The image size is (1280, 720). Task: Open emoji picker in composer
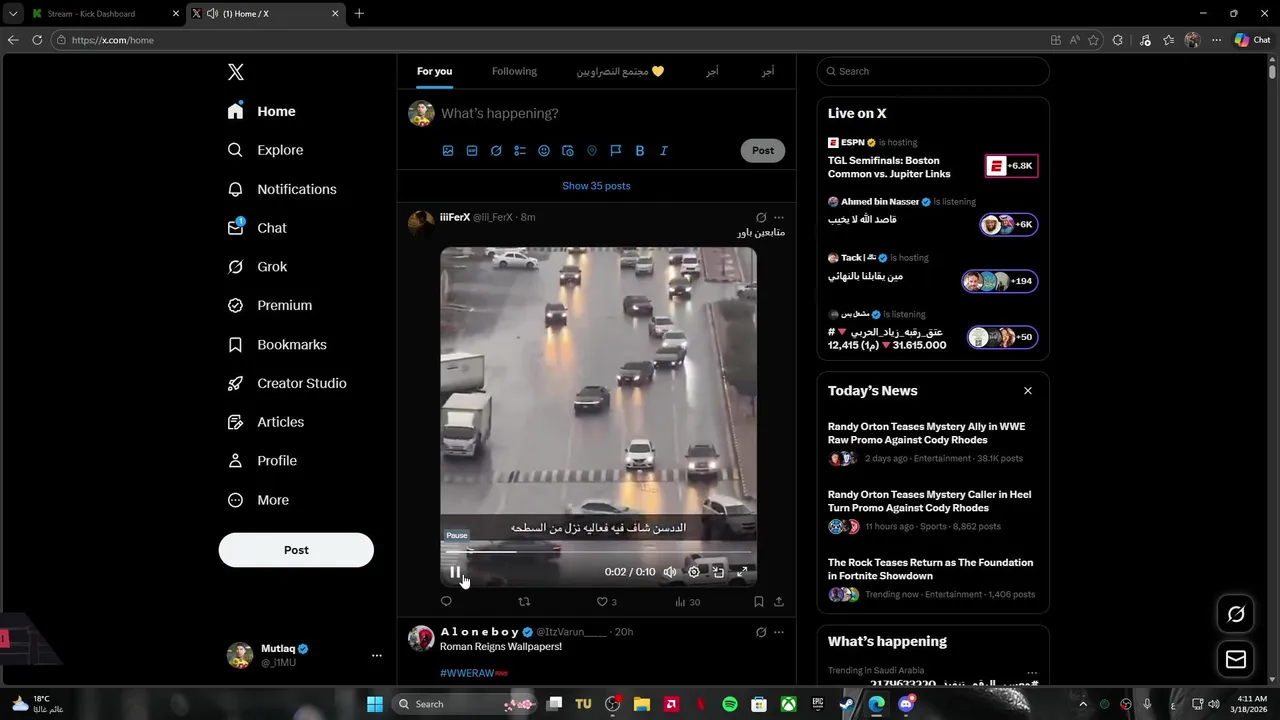pyautogui.click(x=544, y=151)
